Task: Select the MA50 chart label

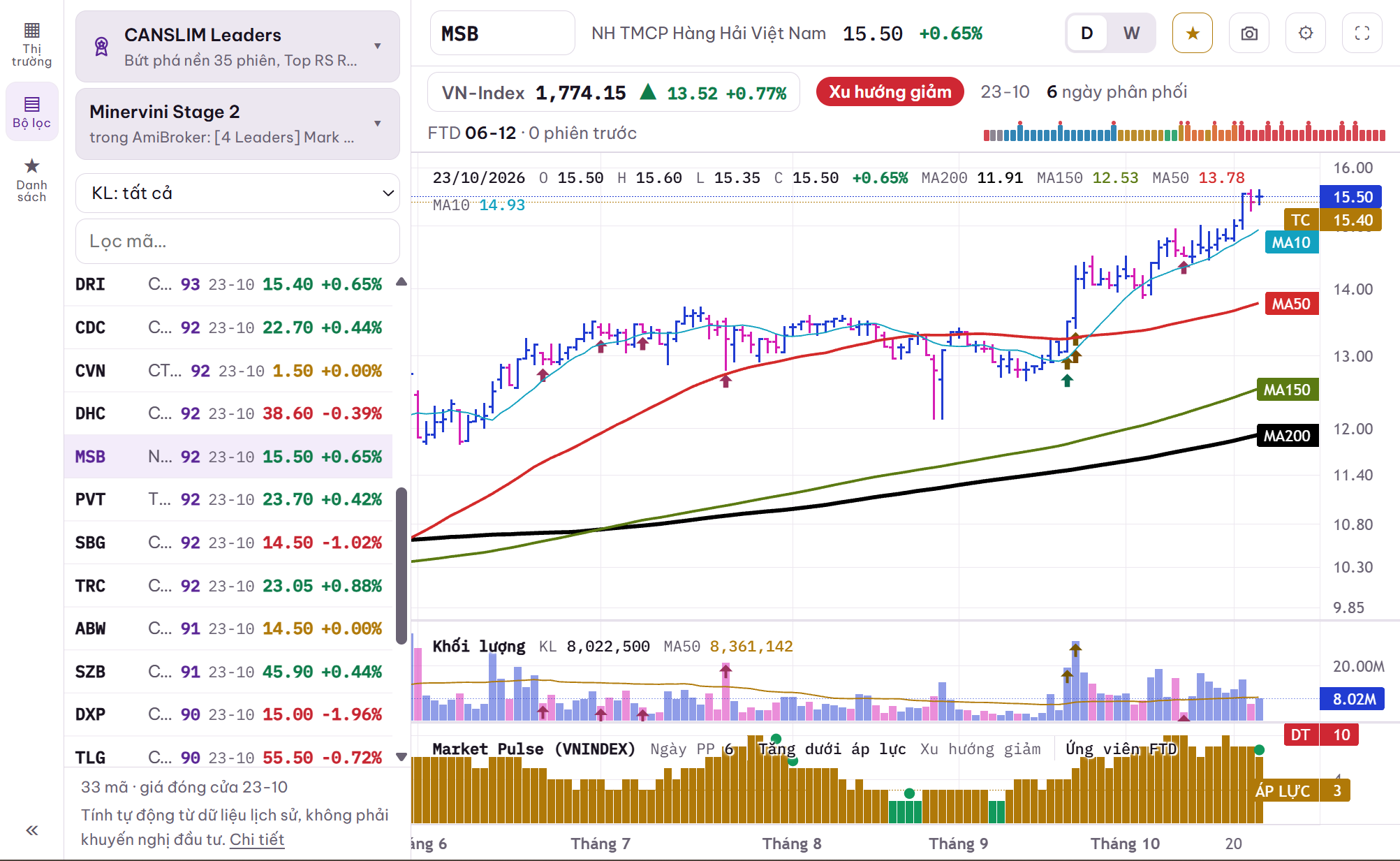Action: pos(1291,304)
